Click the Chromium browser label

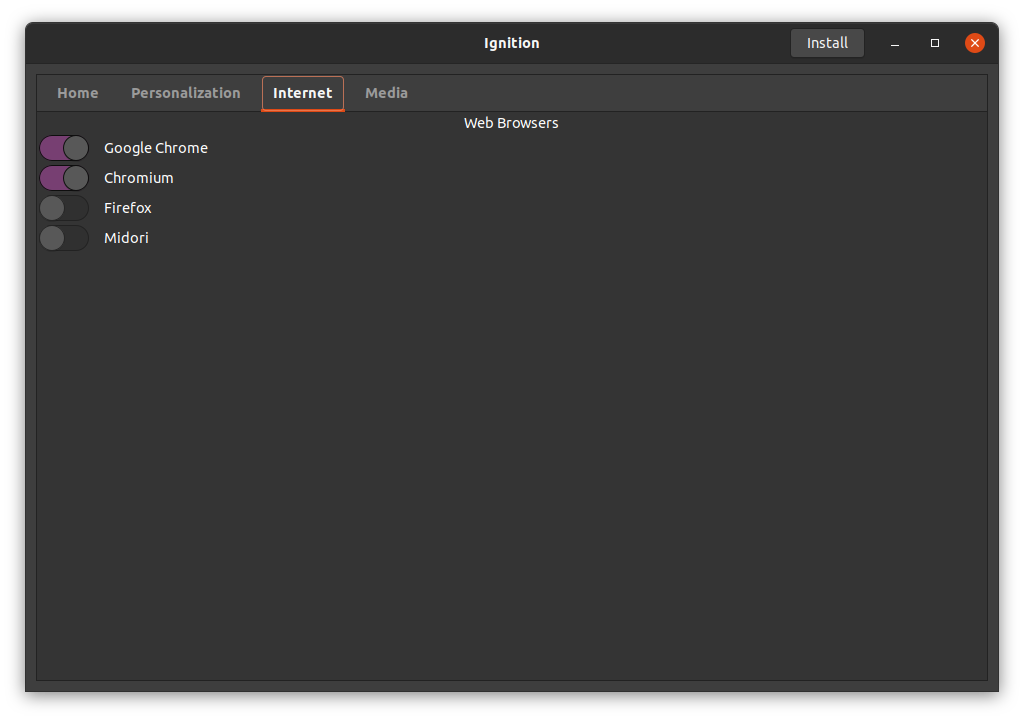pyautogui.click(x=138, y=177)
